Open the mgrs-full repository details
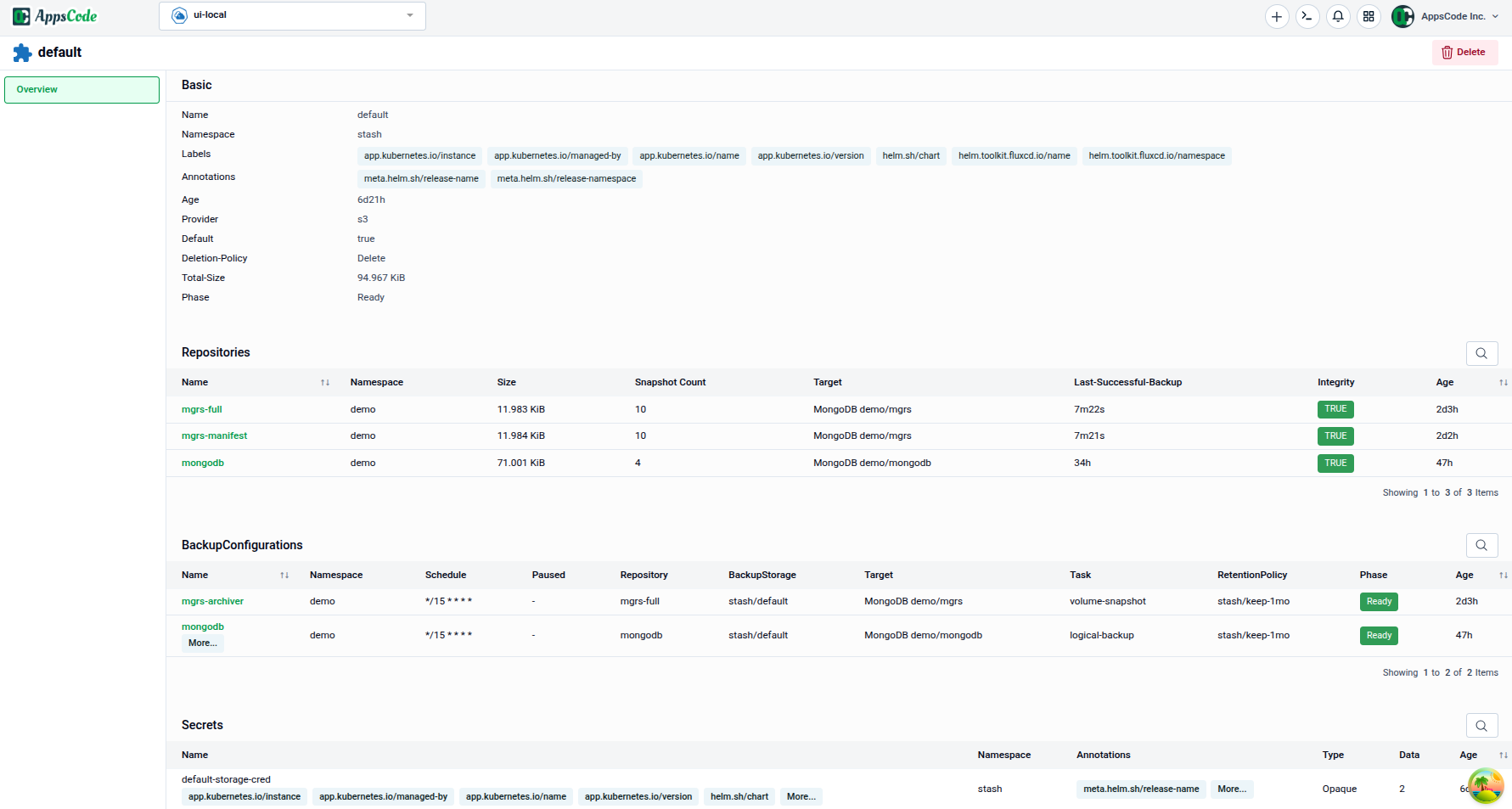The image size is (1512, 809). 201,409
